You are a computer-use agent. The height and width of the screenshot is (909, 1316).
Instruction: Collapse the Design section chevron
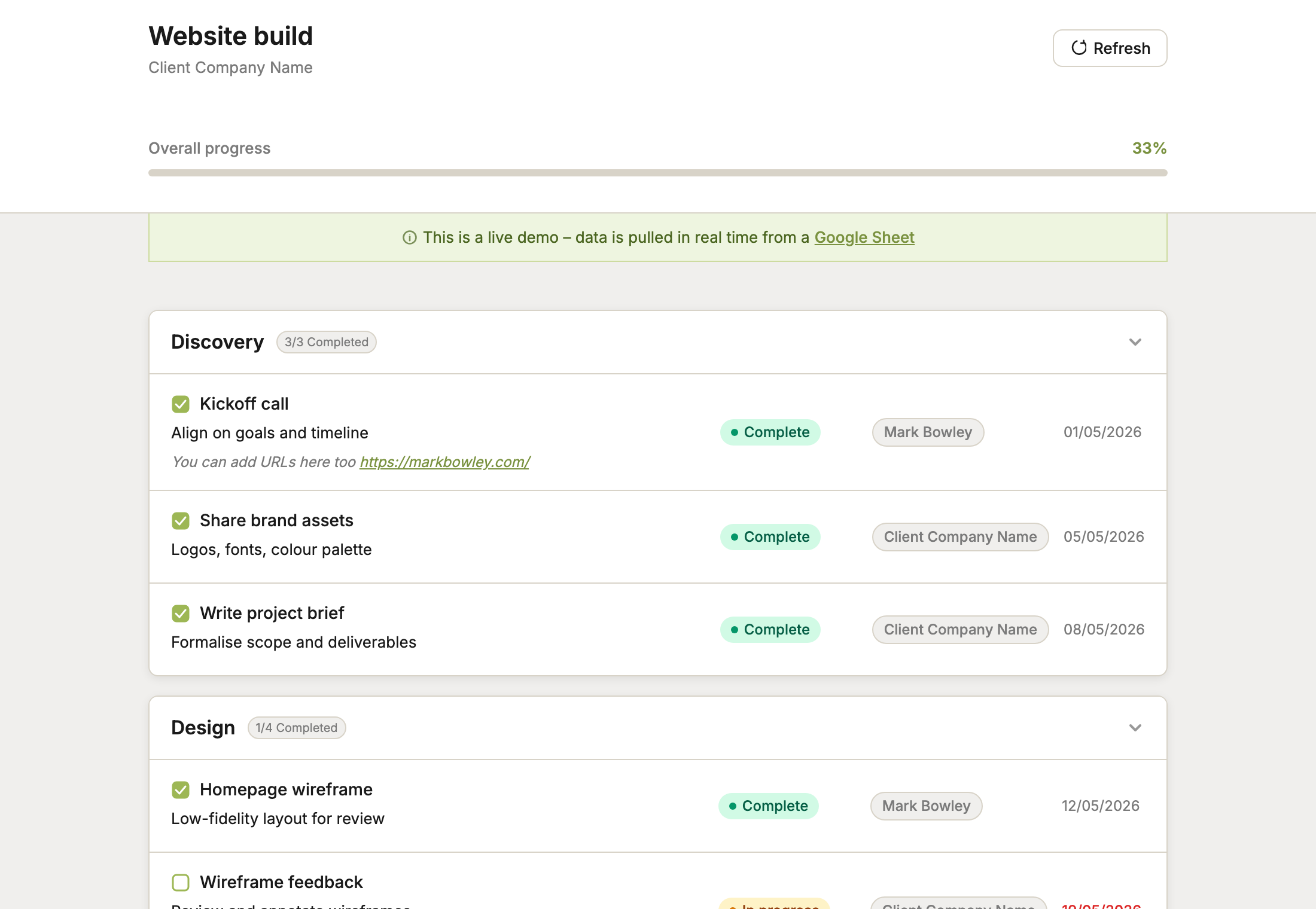(1135, 728)
